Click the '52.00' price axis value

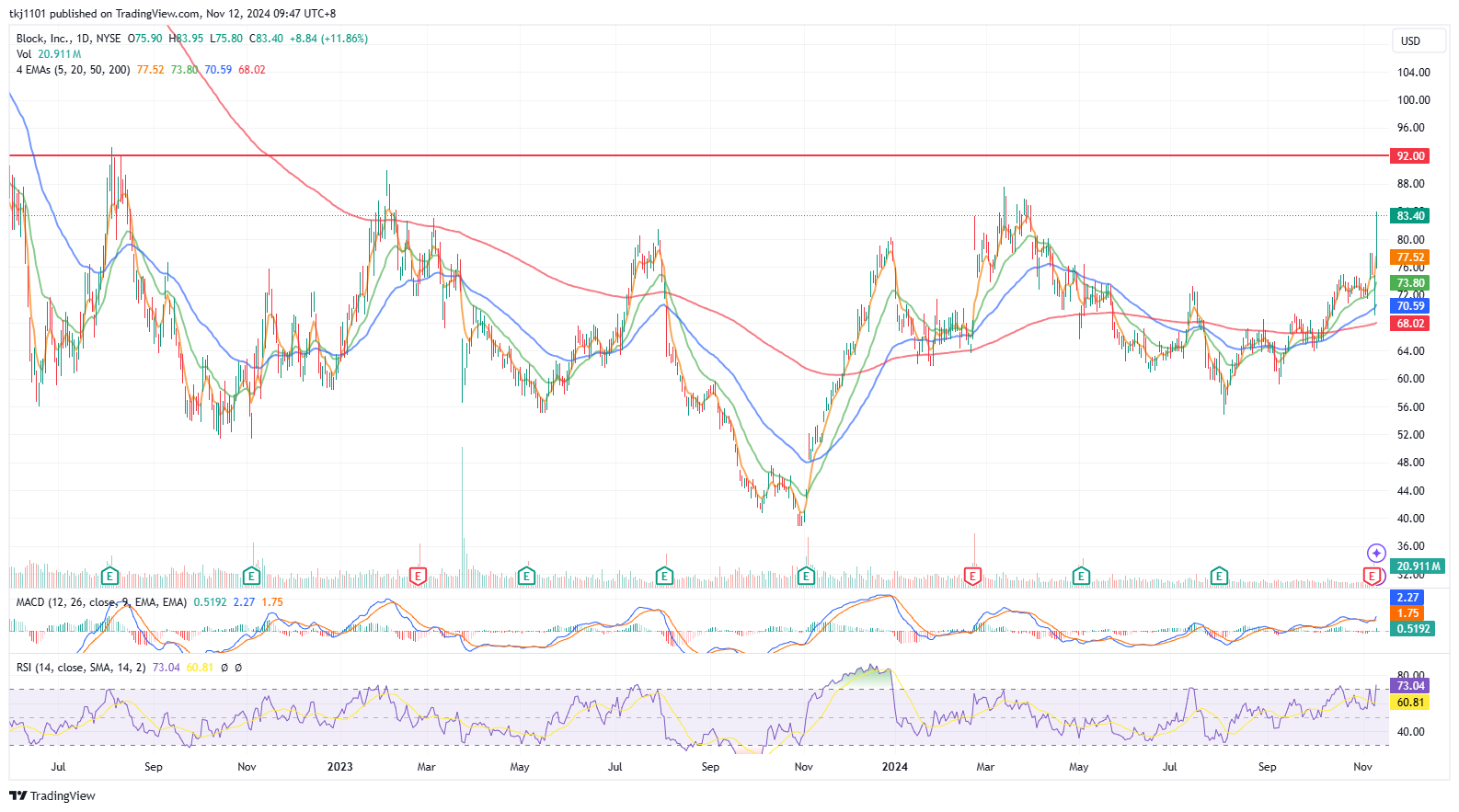point(1410,435)
